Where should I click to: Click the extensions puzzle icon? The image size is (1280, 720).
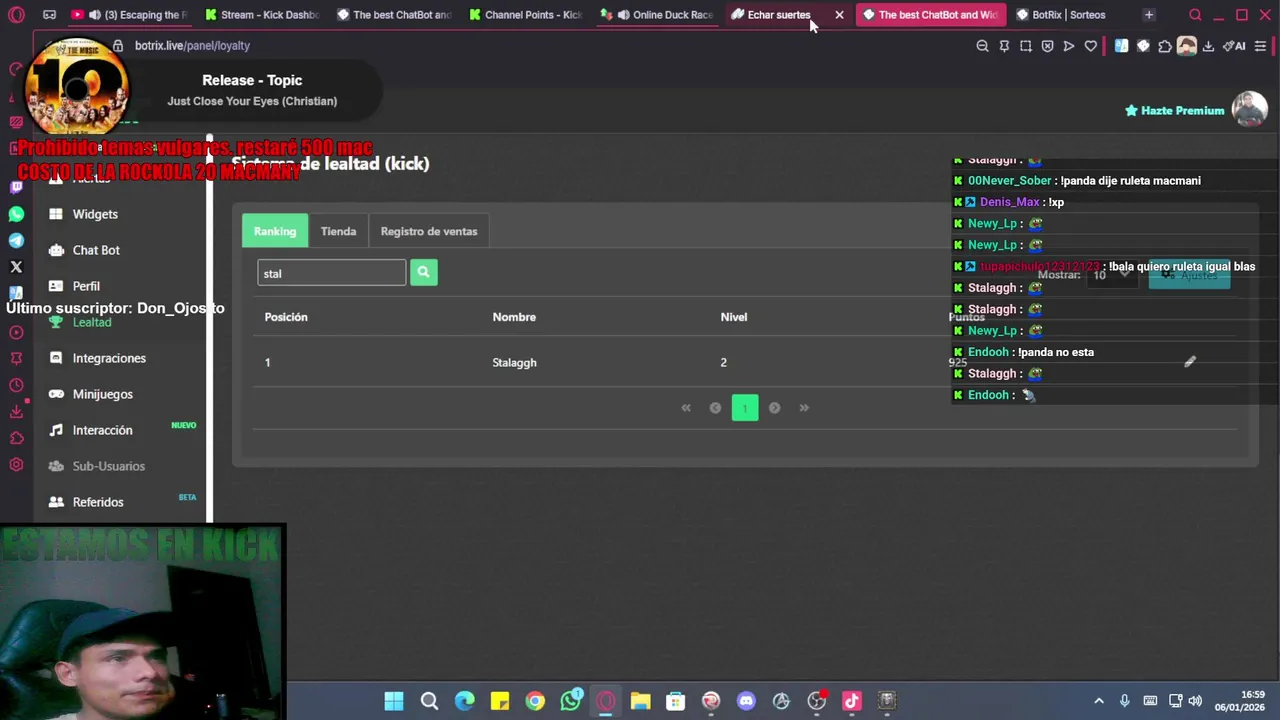tap(1165, 46)
